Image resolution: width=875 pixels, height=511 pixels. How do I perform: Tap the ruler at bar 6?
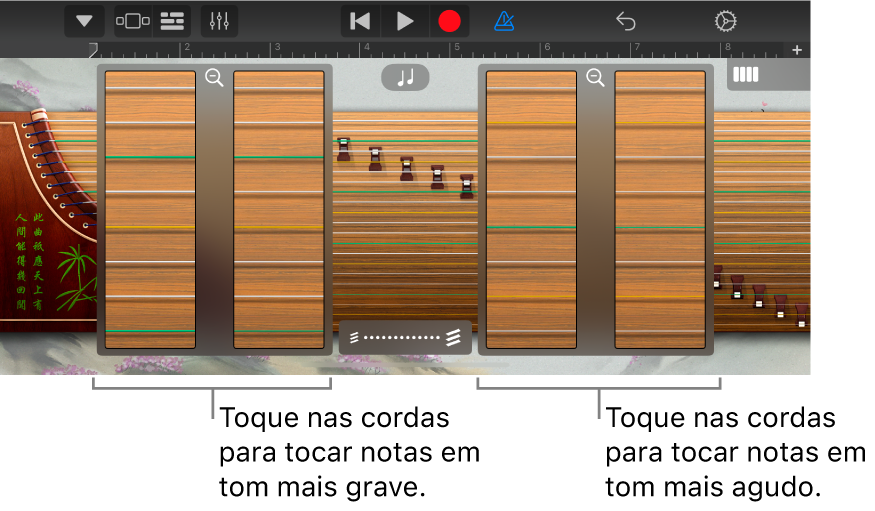tap(547, 49)
